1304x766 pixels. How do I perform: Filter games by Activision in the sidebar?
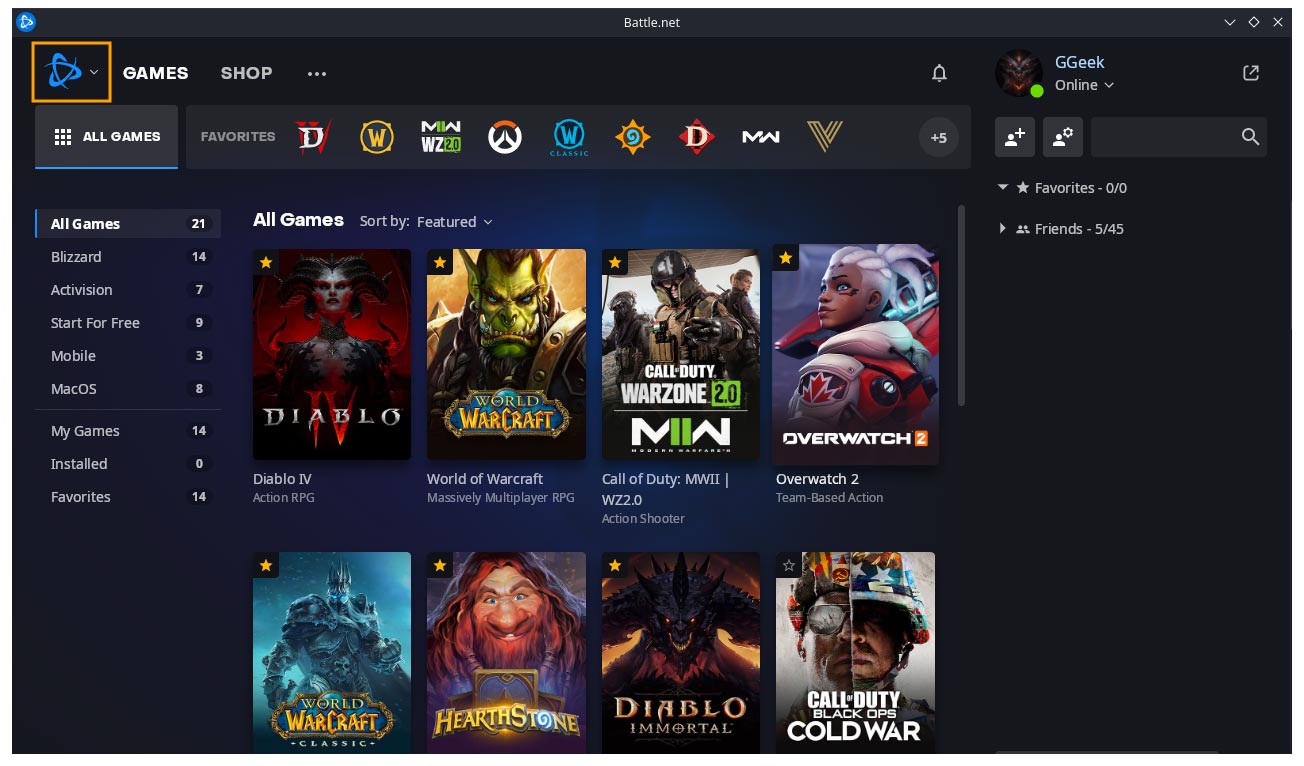[x=80, y=290]
